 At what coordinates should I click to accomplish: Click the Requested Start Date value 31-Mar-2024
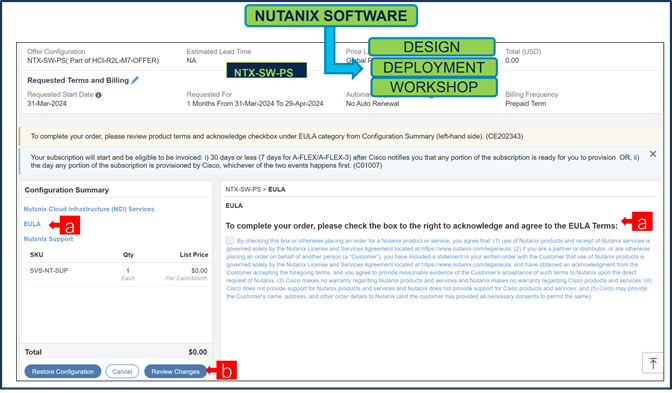coord(47,104)
